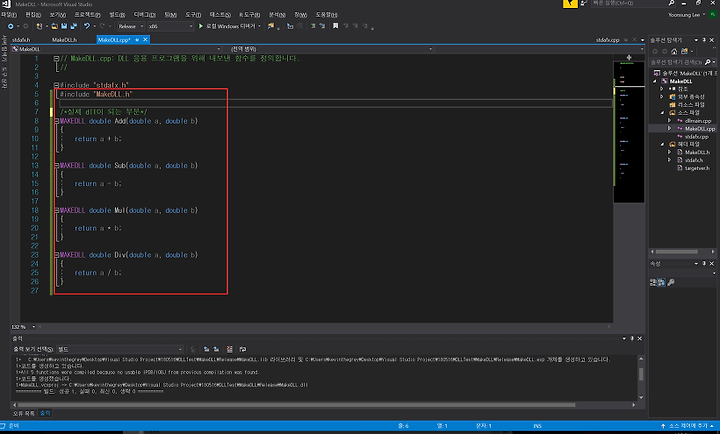Collapse the Add function code block
The image size is (720, 434).
click(x=56, y=121)
